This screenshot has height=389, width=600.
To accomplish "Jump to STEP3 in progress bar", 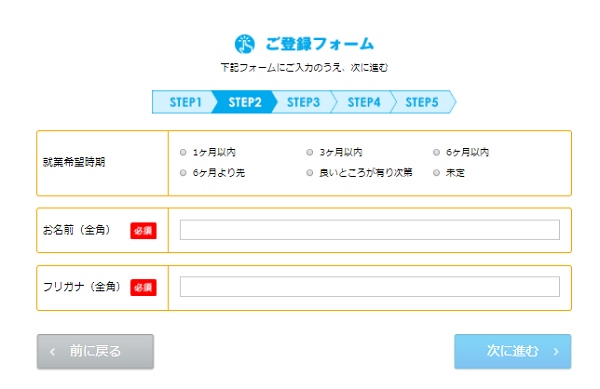I will 303,102.
